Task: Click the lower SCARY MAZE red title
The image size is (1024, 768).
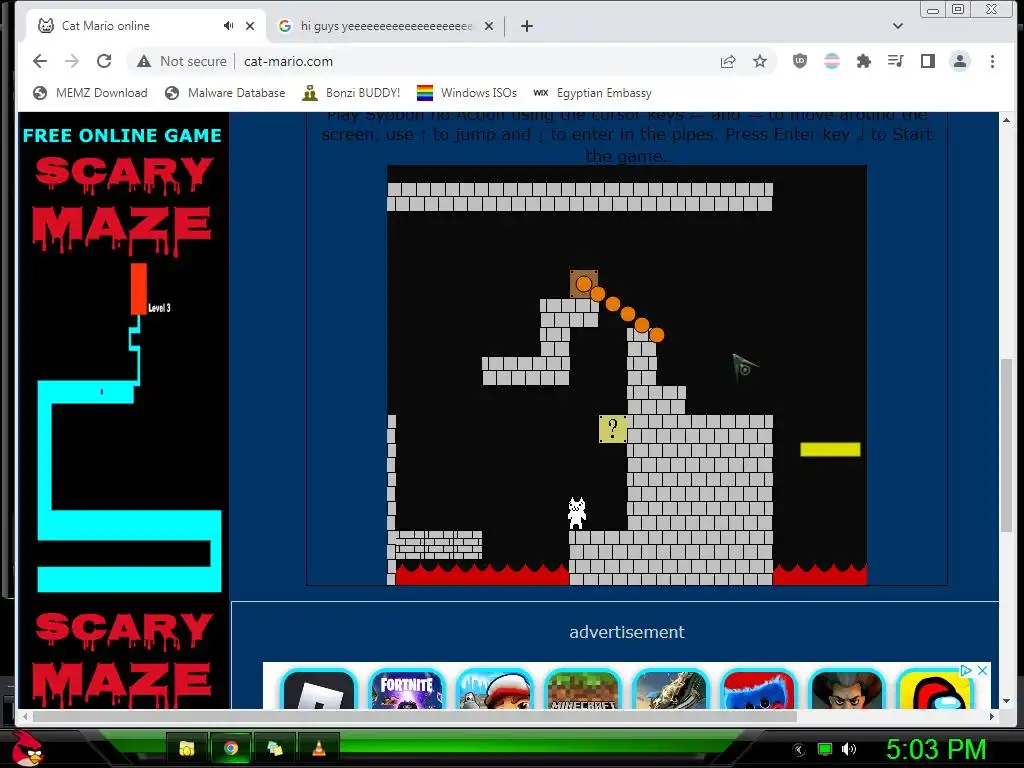Action: click(123, 660)
